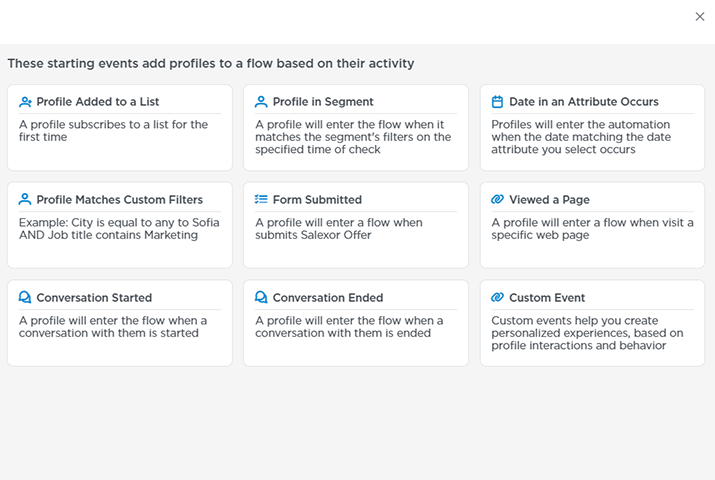
Task: Click the Custom Event title
Action: (547, 298)
